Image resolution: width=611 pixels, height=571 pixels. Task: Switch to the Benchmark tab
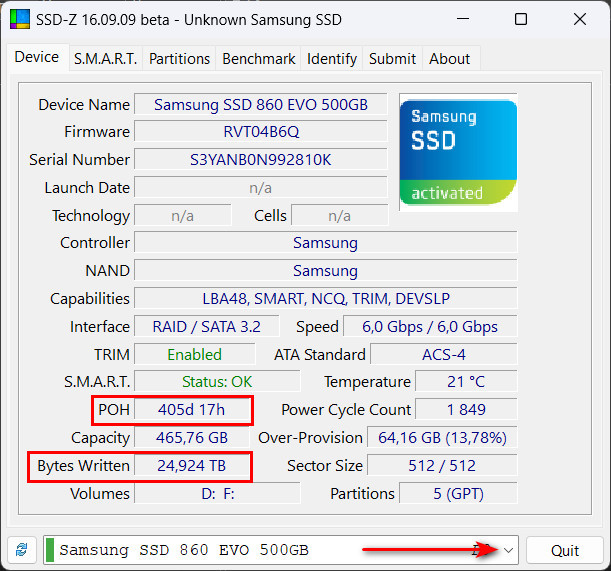click(x=259, y=59)
